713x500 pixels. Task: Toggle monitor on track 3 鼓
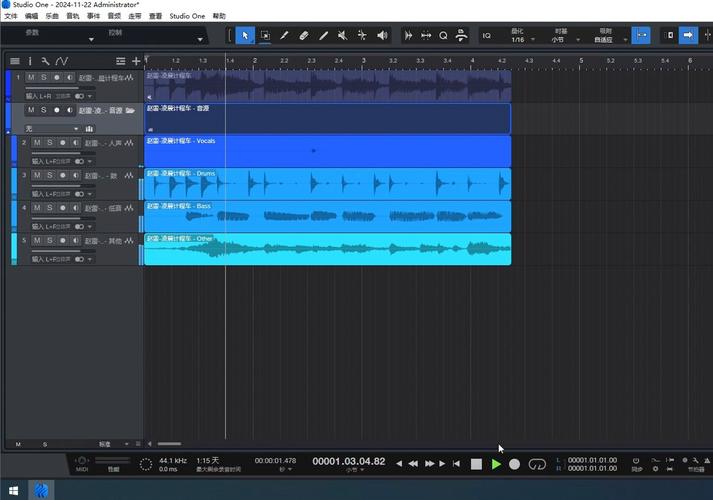pyautogui.click(x=75, y=175)
